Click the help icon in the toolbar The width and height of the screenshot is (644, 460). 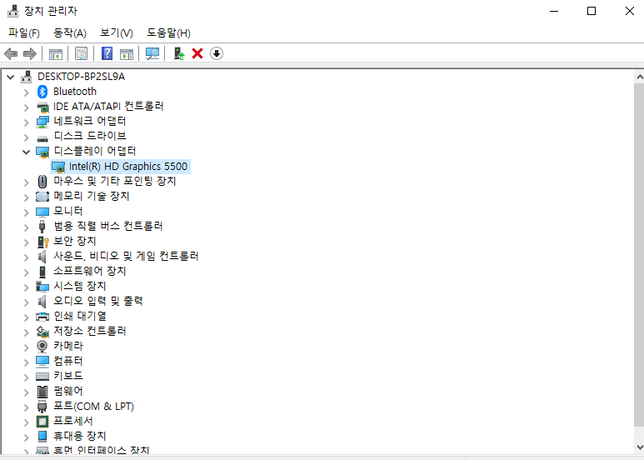click(x=107, y=53)
